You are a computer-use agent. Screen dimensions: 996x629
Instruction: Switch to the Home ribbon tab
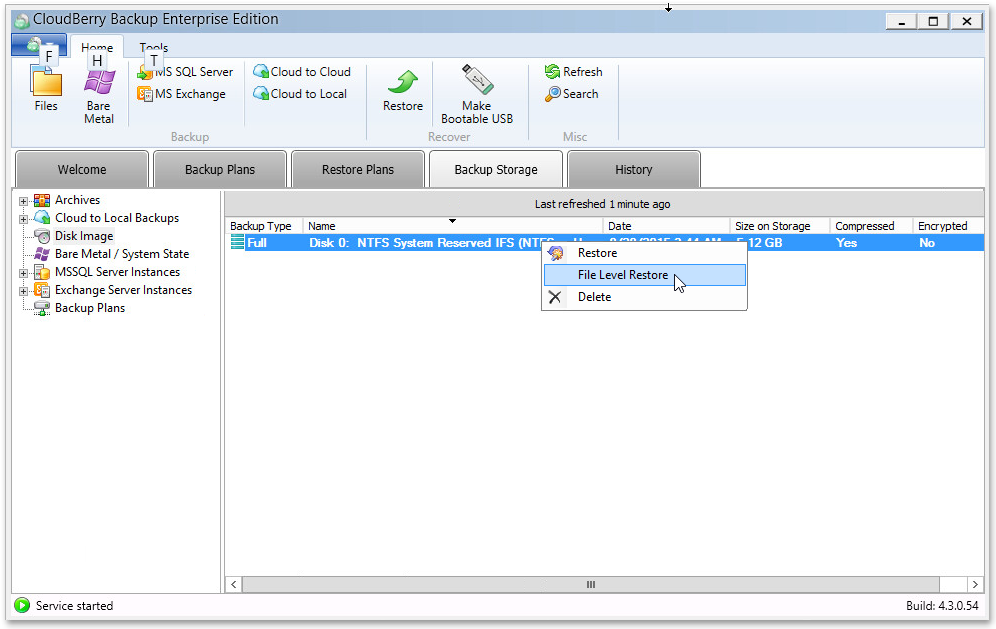(x=97, y=47)
